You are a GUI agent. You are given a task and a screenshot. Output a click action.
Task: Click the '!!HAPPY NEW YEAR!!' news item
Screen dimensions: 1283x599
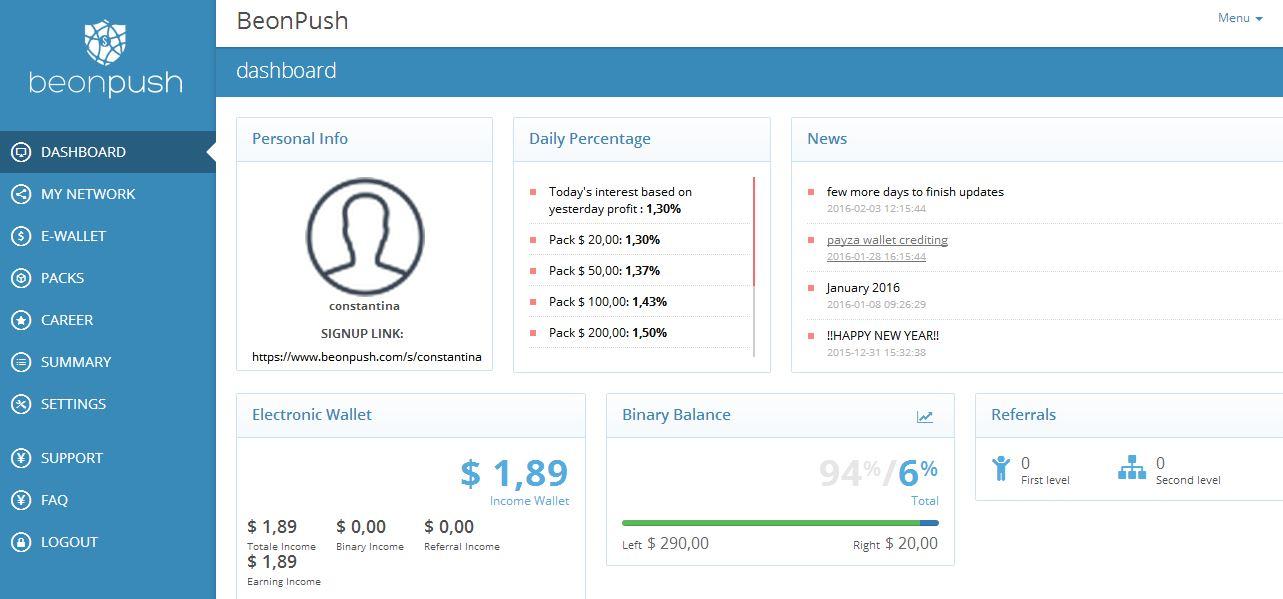[883, 336]
